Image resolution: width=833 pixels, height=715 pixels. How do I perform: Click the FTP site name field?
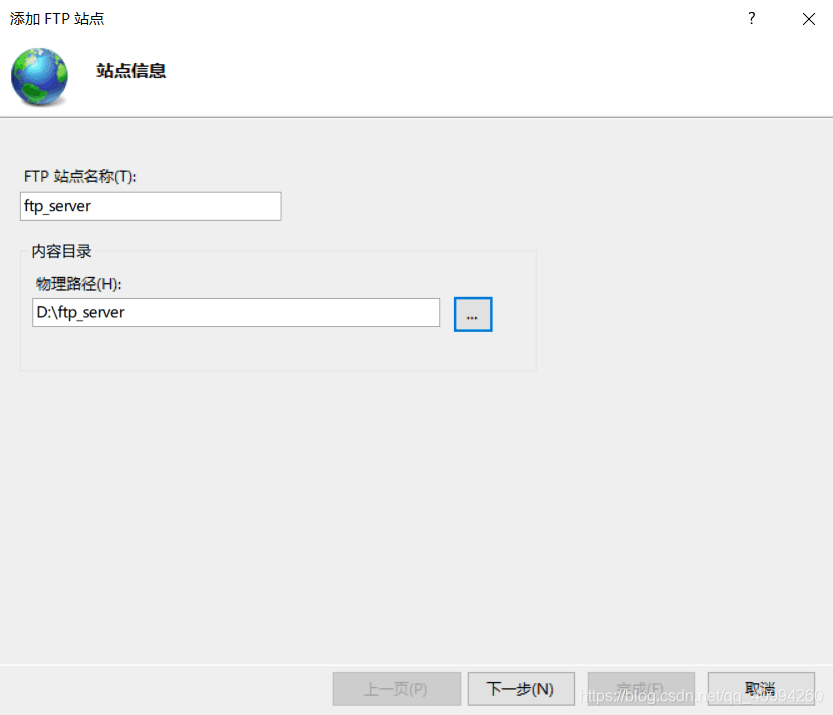[x=151, y=206]
